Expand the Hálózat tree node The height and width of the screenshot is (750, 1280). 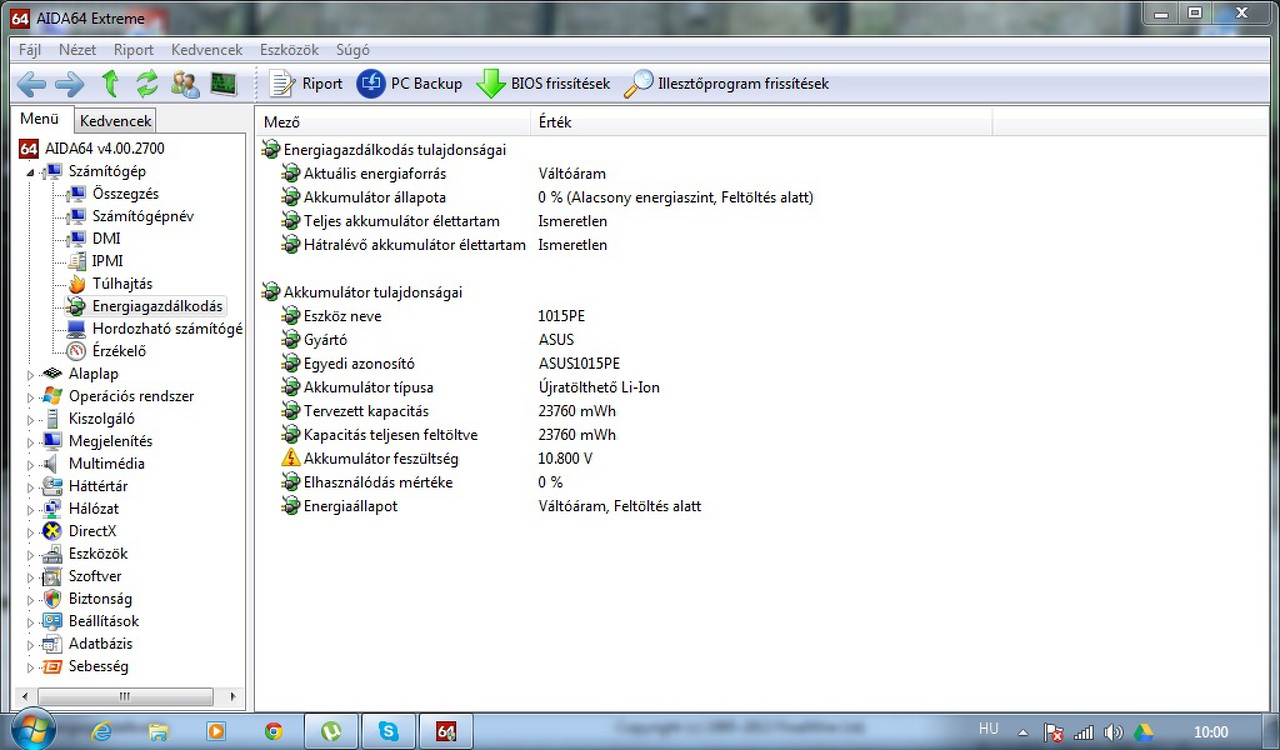(30, 509)
